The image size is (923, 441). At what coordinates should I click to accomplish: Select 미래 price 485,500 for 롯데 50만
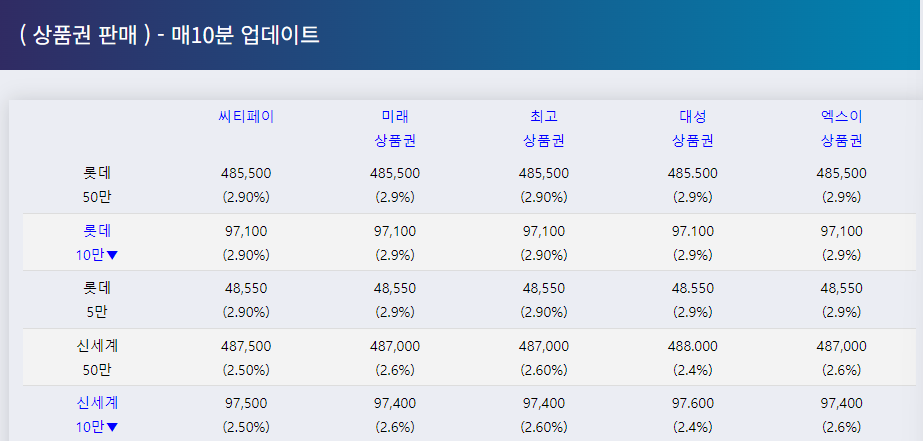395,174
